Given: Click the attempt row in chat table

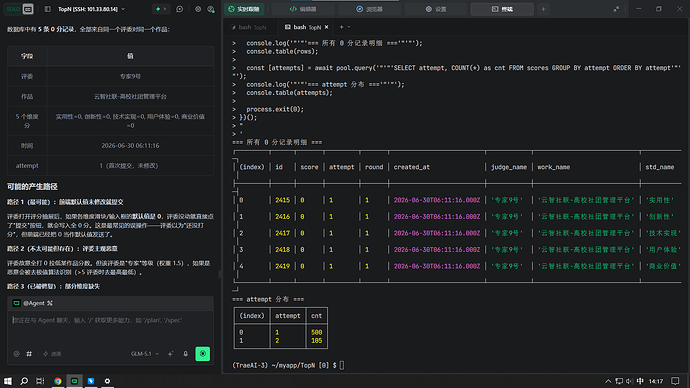Looking at the screenshot, I should [110, 166].
